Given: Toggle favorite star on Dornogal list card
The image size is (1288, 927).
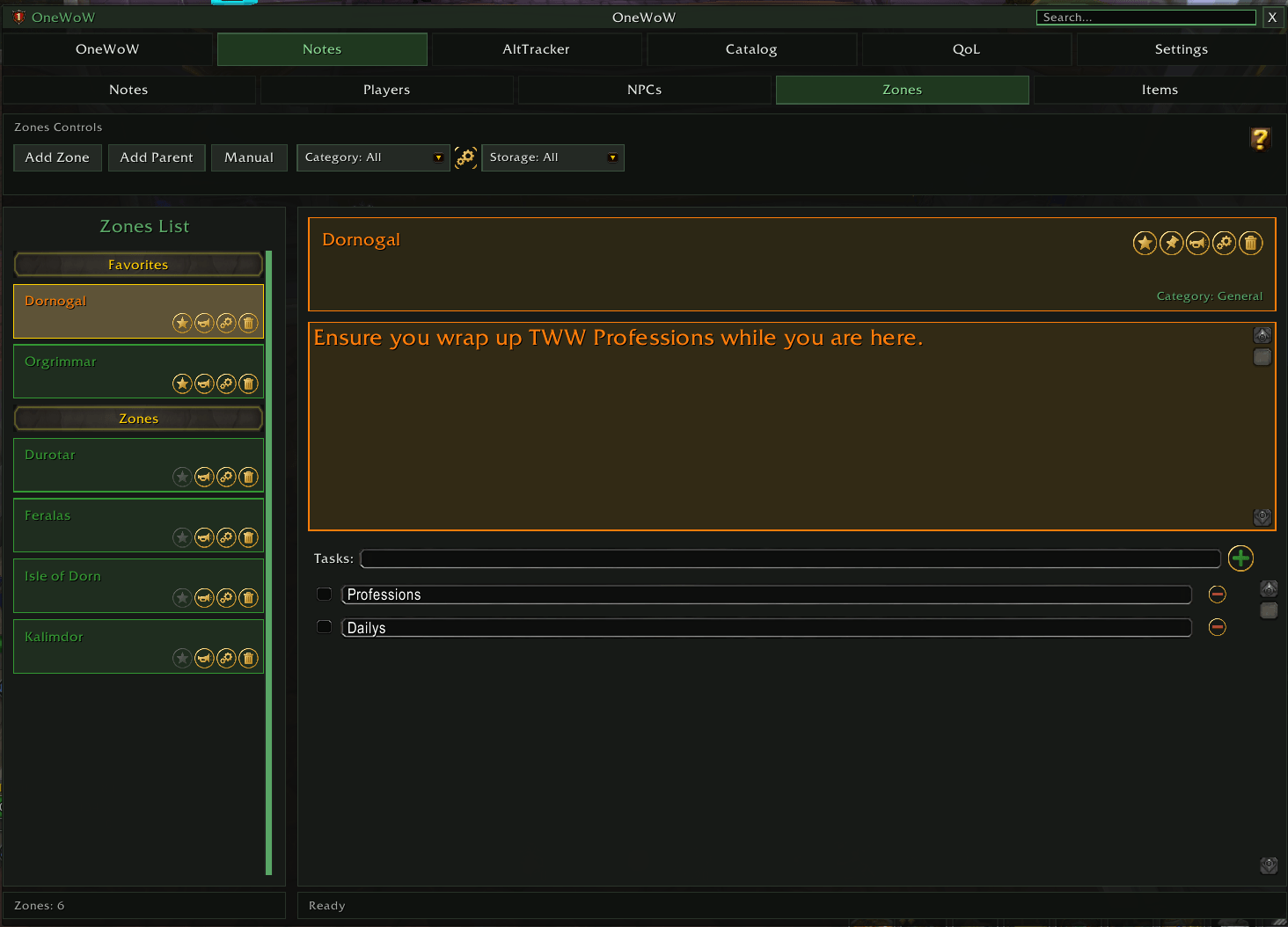Looking at the screenshot, I should coord(182,323).
